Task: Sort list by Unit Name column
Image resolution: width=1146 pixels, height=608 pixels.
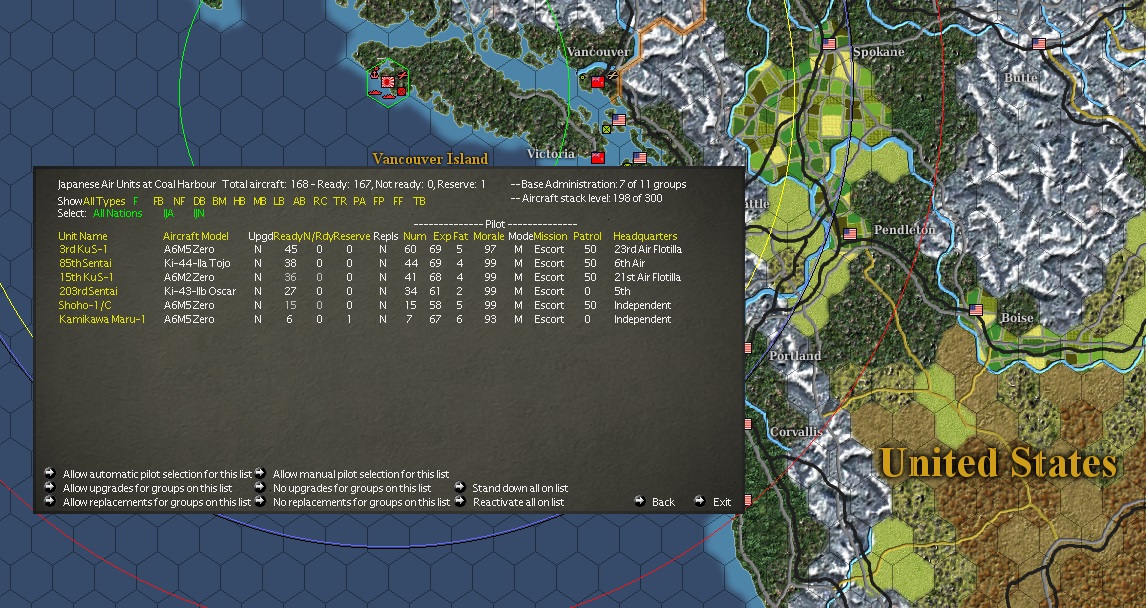Action: click(83, 236)
